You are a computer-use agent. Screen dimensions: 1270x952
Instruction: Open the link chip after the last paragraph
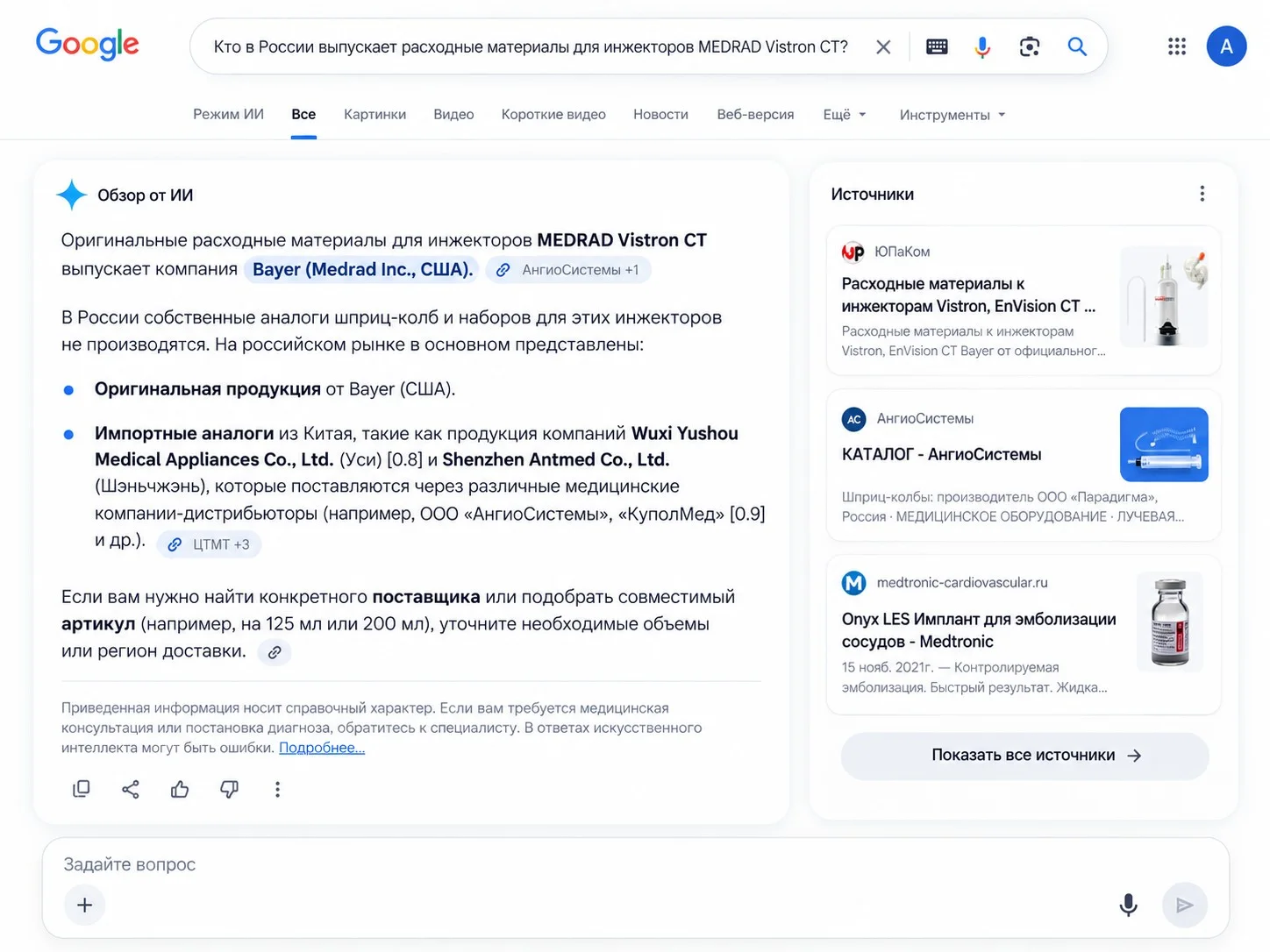tap(275, 652)
